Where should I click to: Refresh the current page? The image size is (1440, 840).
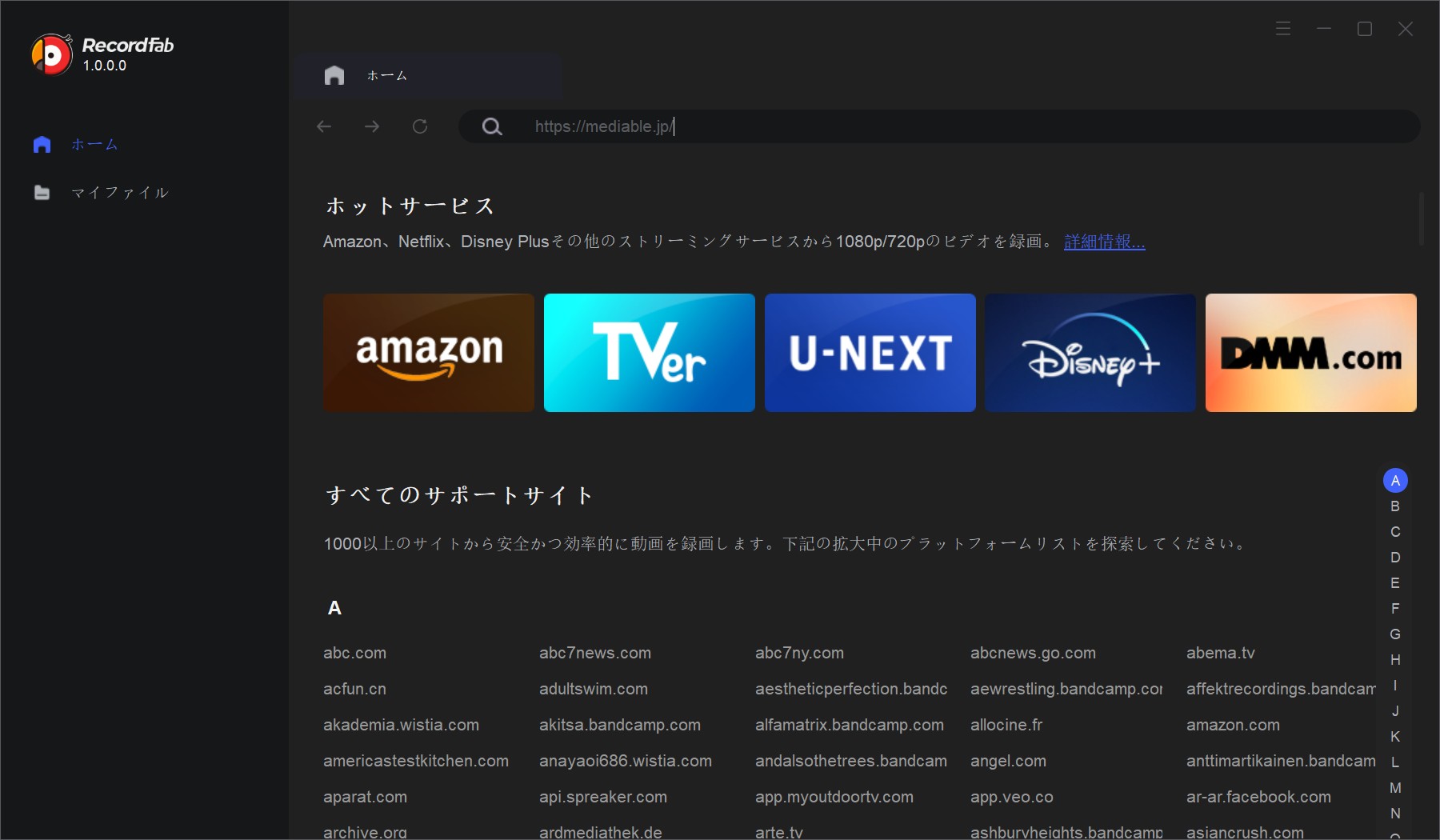click(419, 126)
